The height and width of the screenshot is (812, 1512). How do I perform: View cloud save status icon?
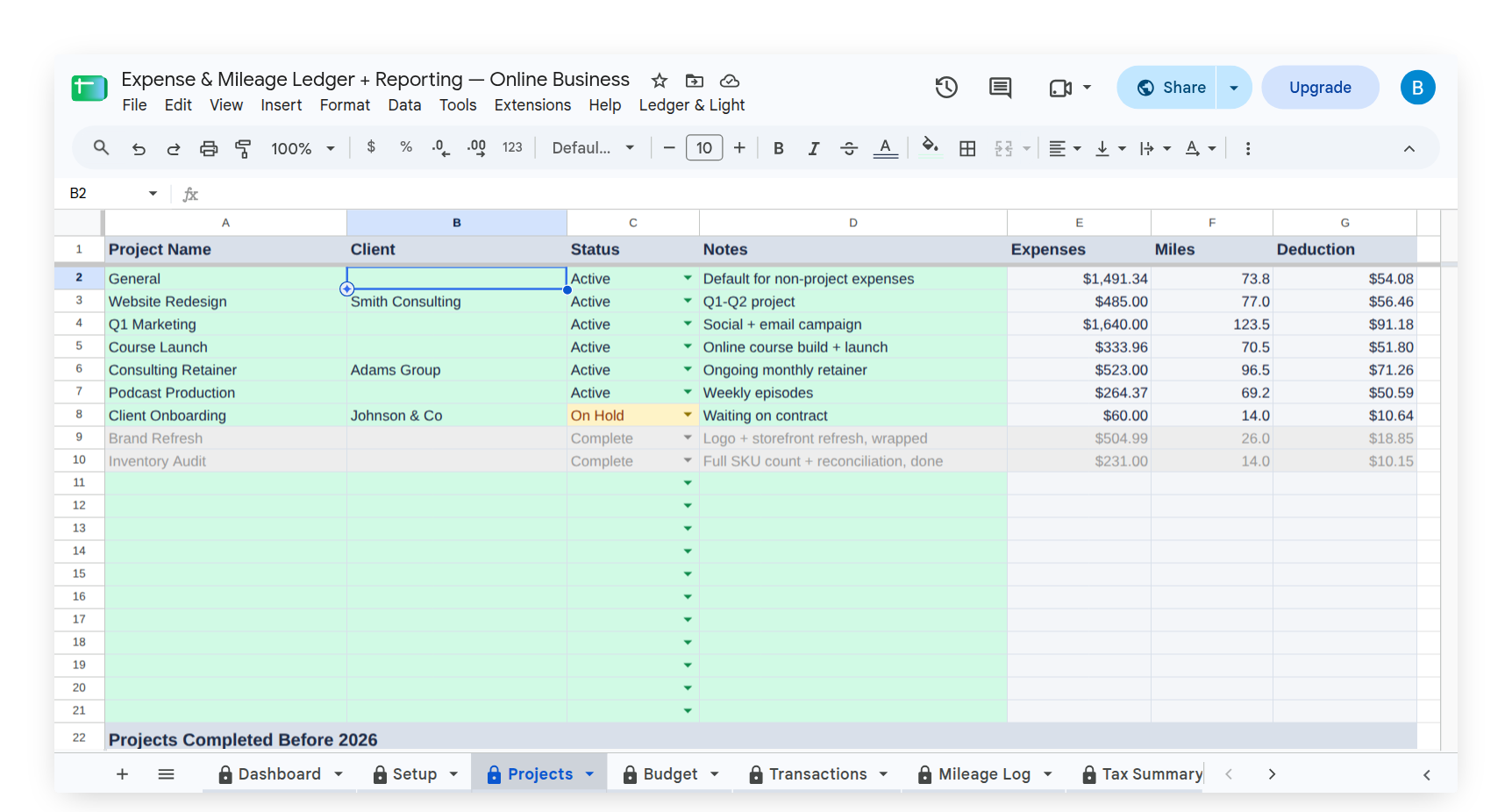[730, 81]
